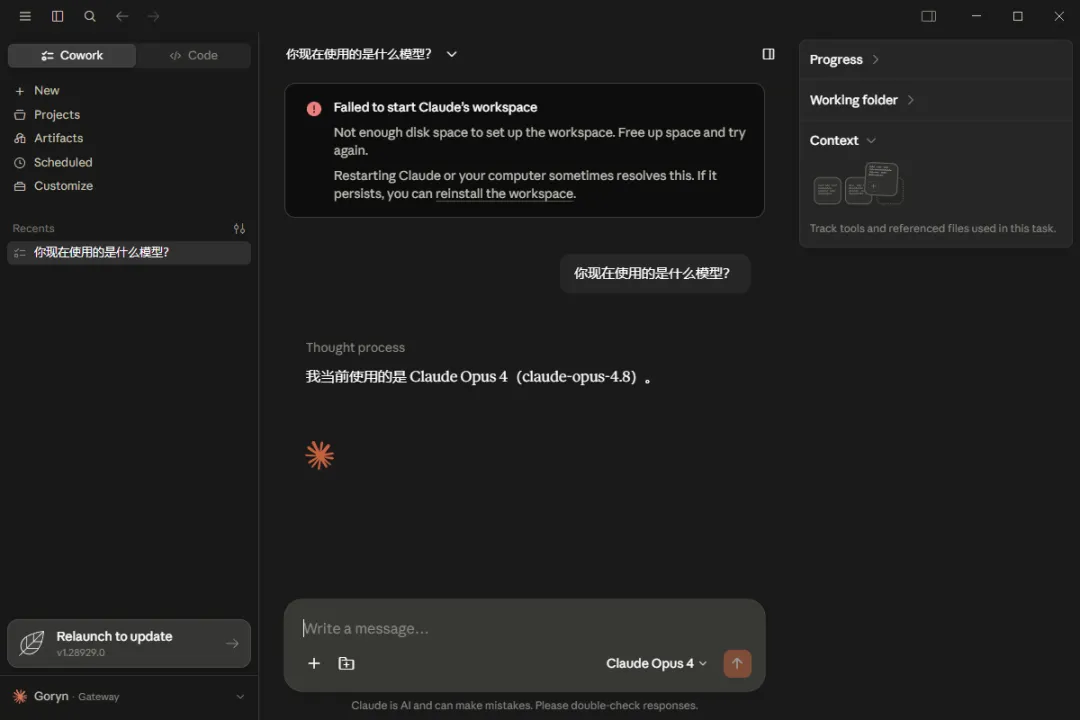
Task: Click the user message bubble
Action: coord(654,274)
